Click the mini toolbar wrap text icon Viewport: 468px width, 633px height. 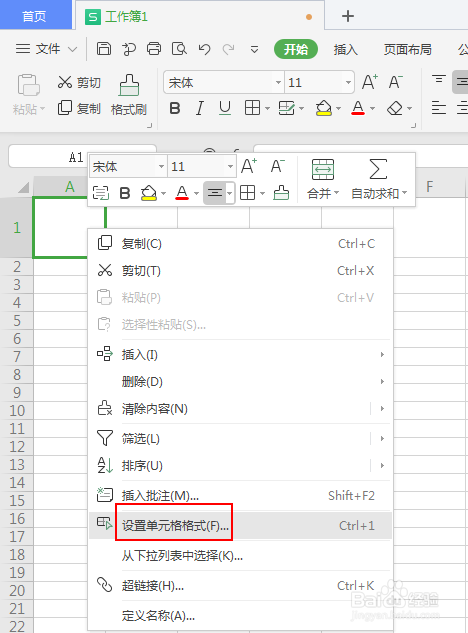101,193
